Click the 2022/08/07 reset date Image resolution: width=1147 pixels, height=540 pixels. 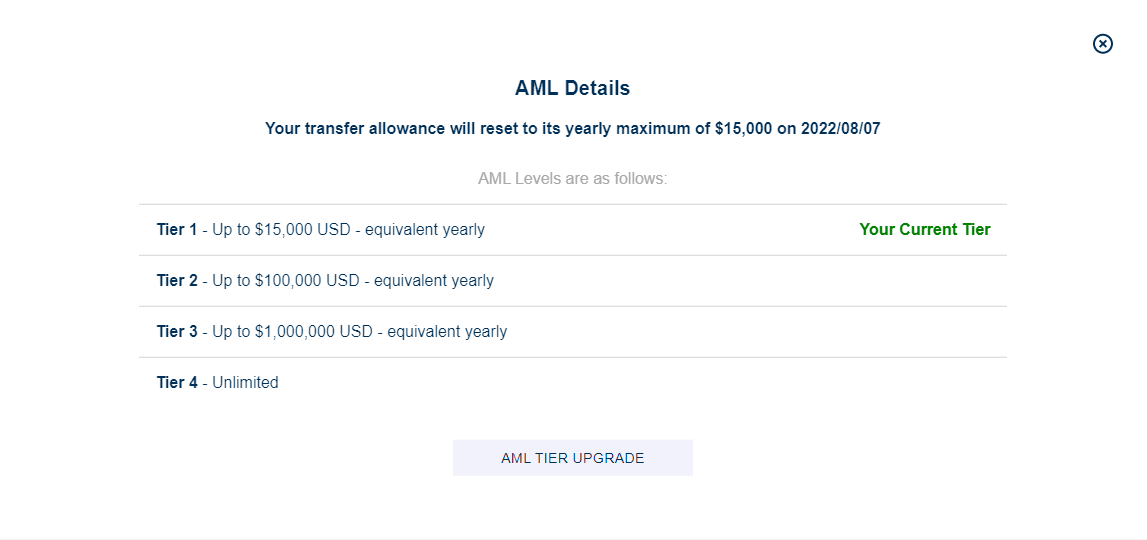[840, 129]
